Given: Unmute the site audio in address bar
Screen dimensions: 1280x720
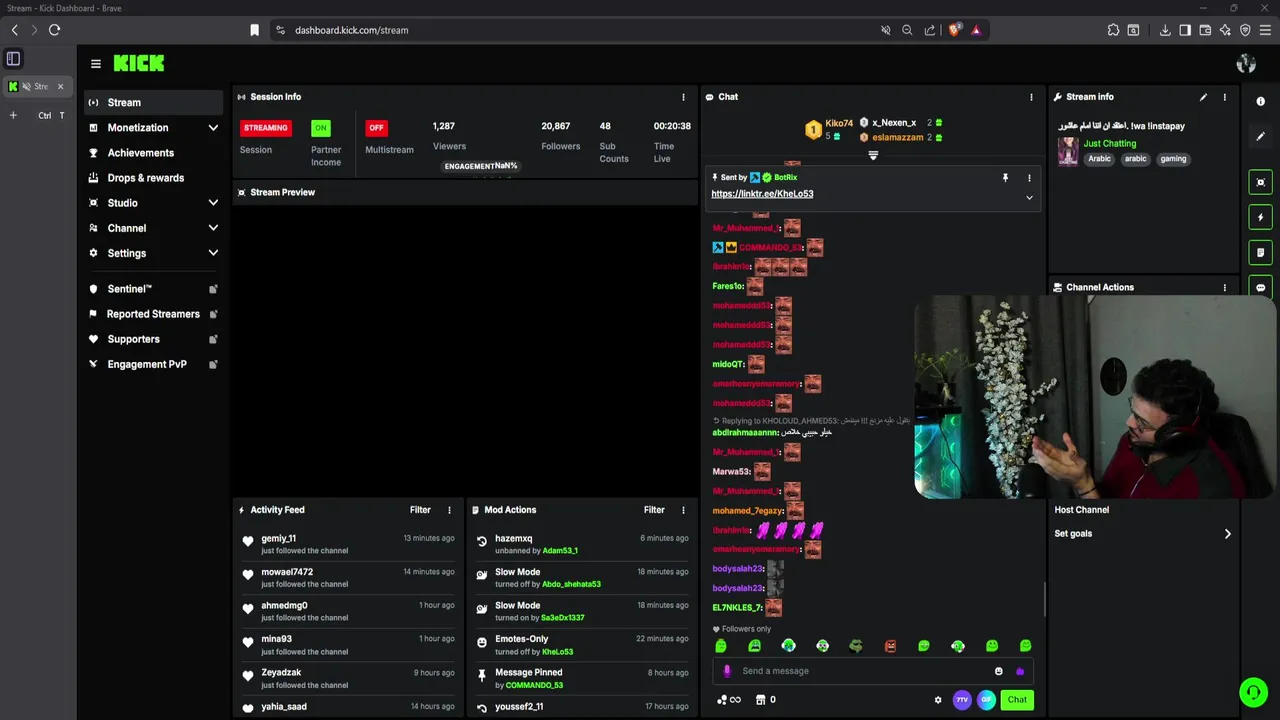Looking at the screenshot, I should (x=885, y=30).
